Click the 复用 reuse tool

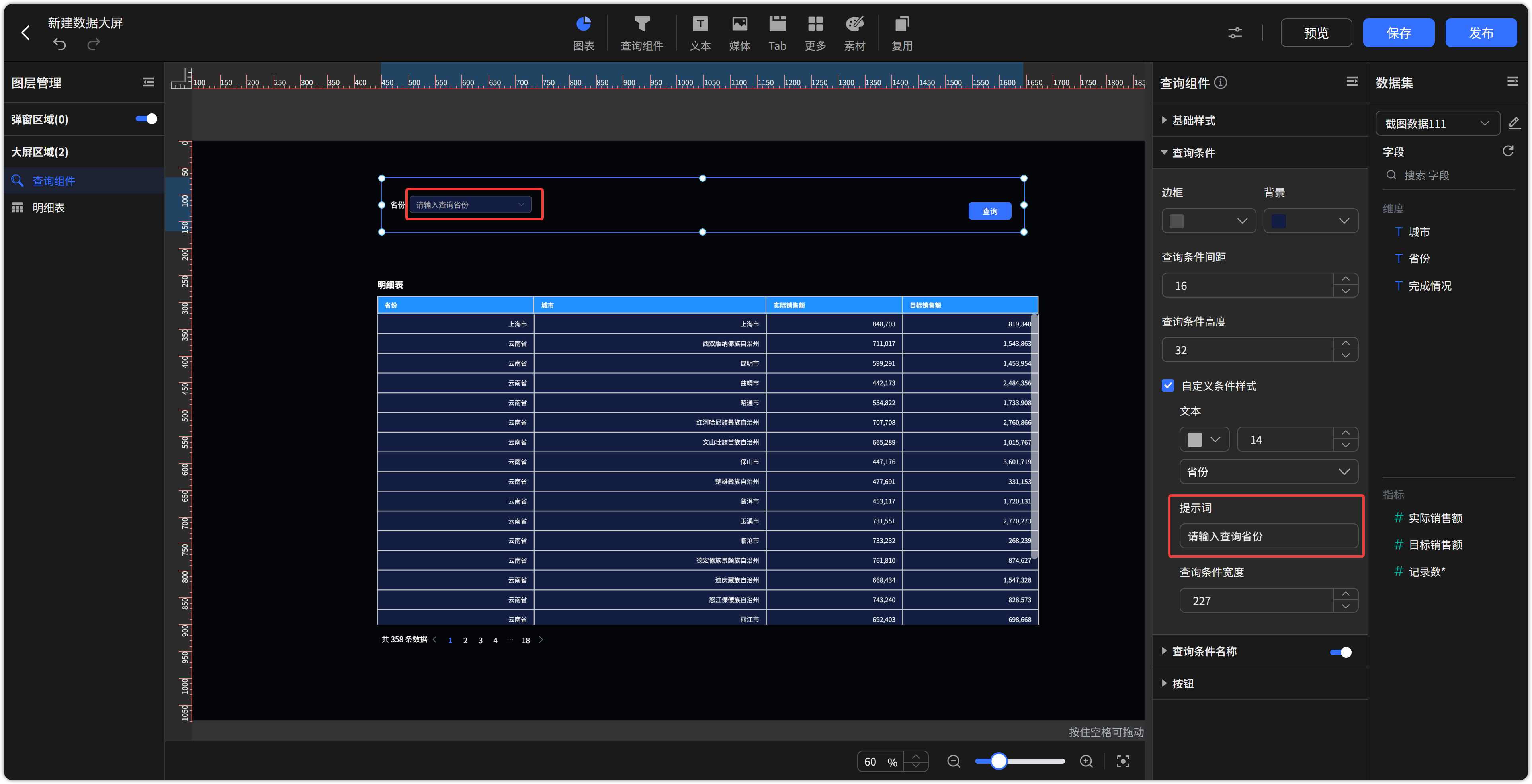pos(902,33)
